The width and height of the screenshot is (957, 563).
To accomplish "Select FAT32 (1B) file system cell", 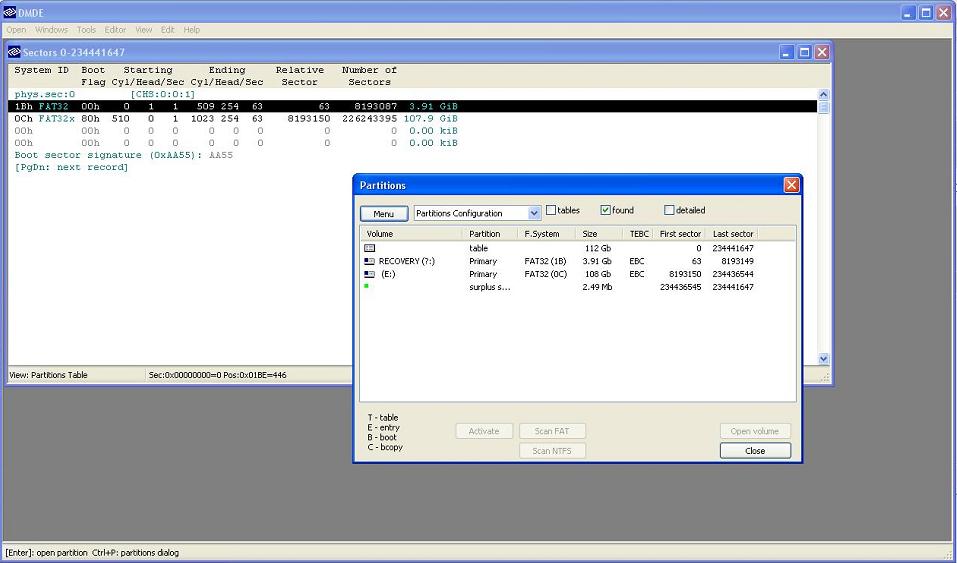I will click(546, 261).
